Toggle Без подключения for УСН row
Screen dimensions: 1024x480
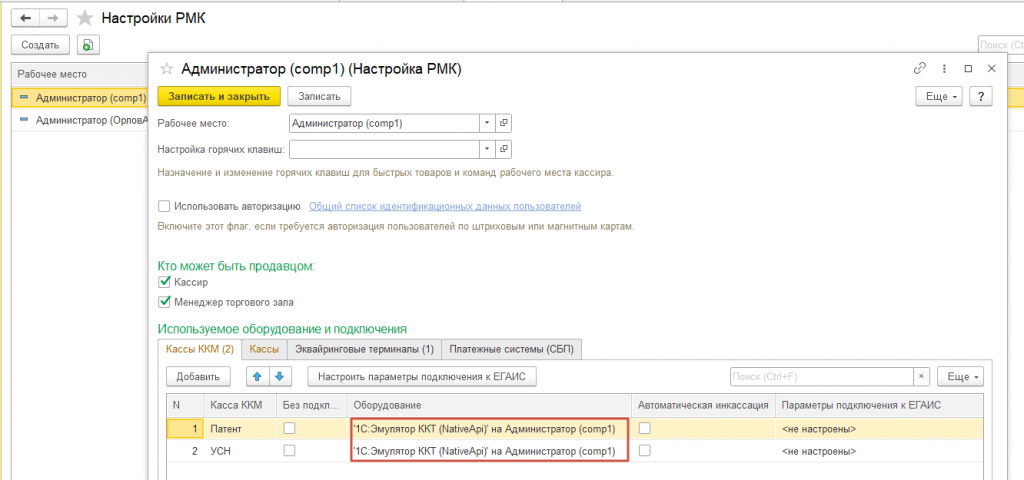[x=289, y=450]
